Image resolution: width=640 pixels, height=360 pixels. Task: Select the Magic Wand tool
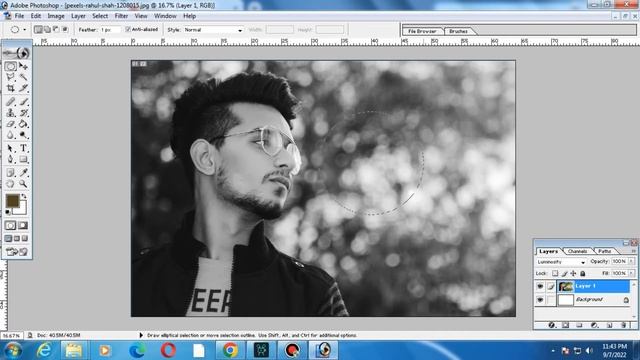(x=23, y=77)
